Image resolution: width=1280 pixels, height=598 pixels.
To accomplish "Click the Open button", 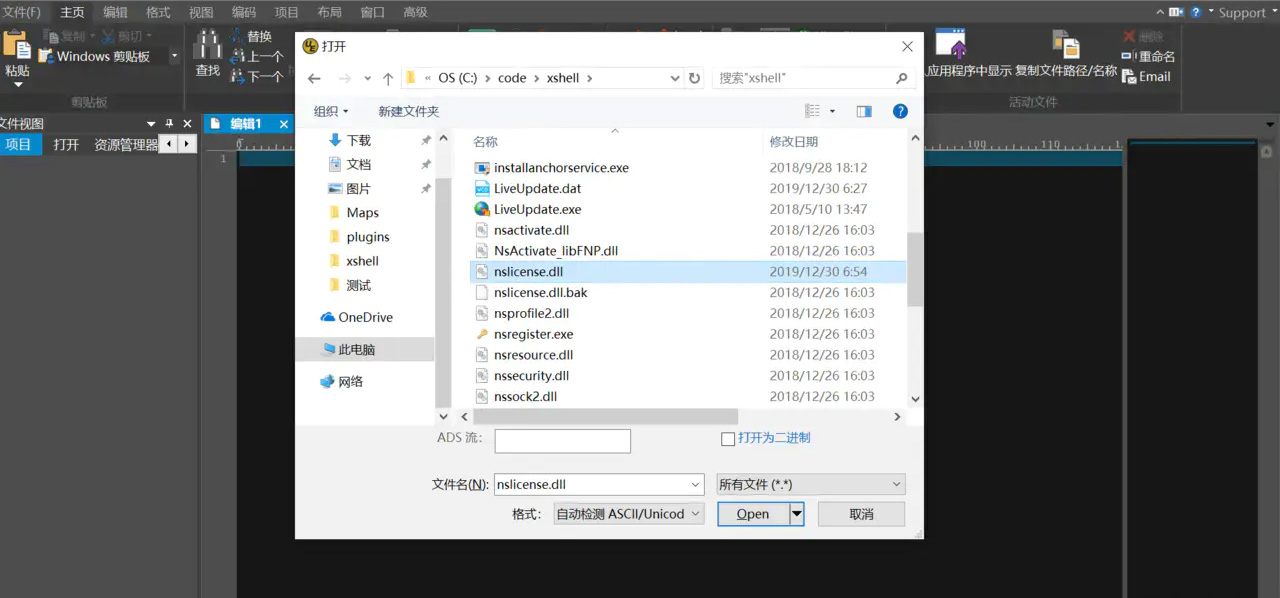I will [753, 514].
